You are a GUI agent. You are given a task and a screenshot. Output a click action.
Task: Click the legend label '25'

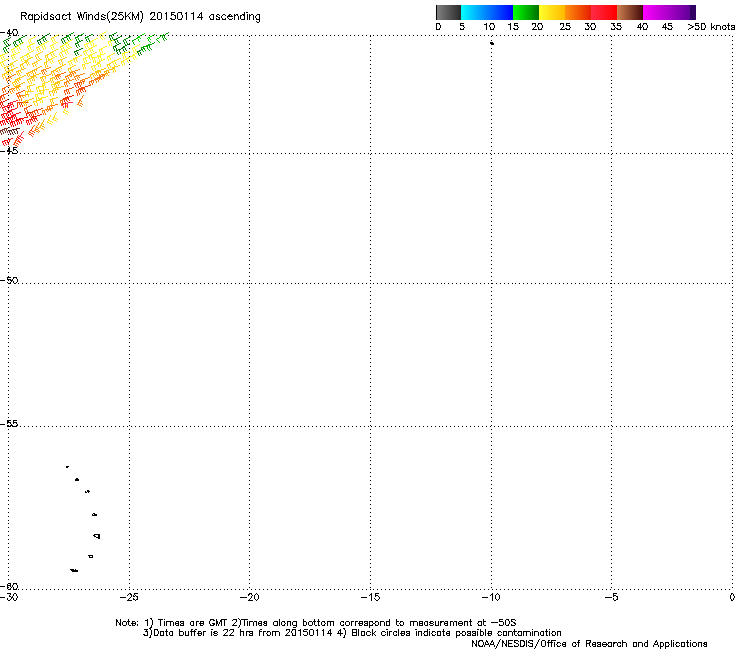pyautogui.click(x=565, y=27)
